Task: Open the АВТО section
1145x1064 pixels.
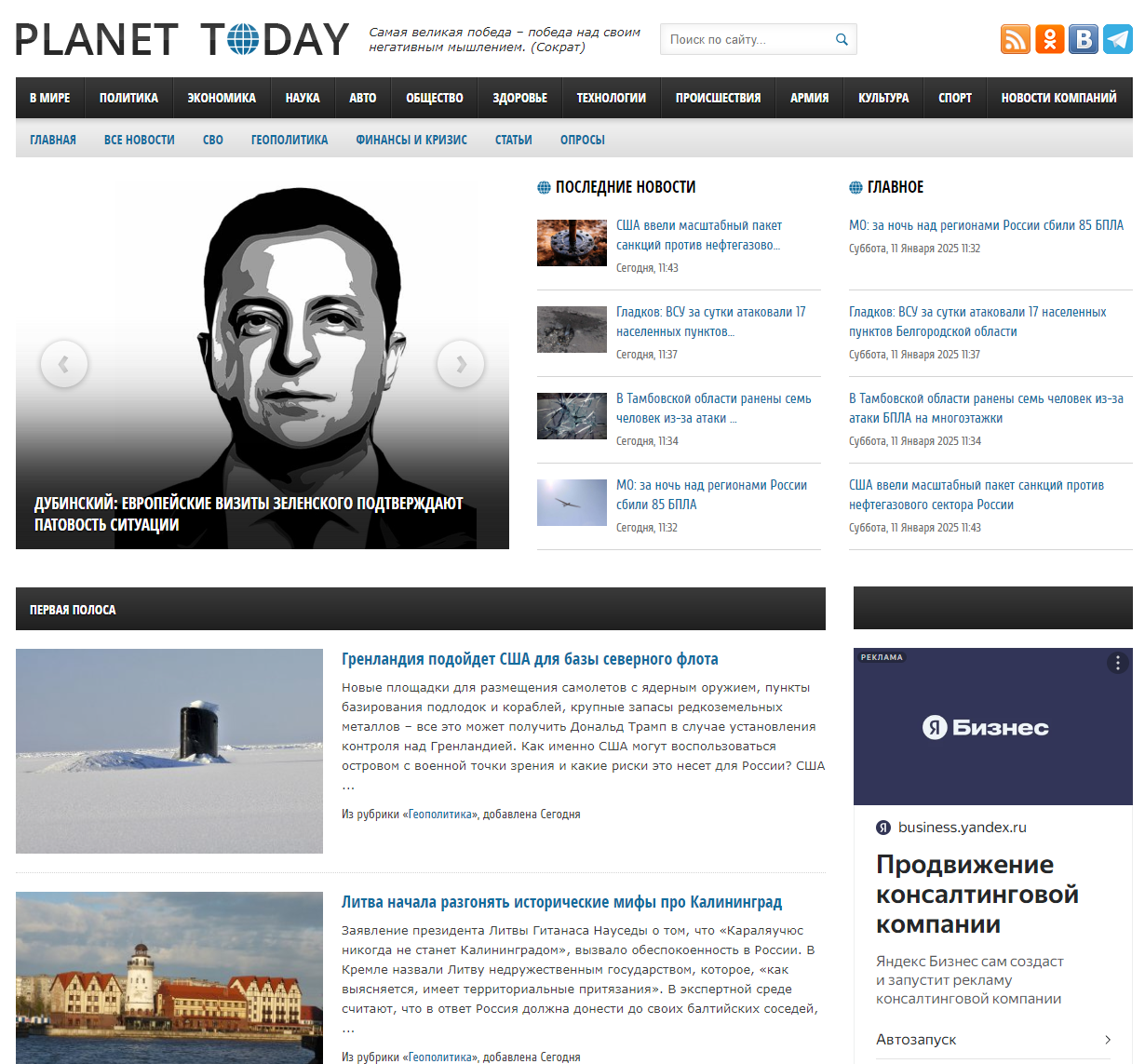Action: coord(363,98)
